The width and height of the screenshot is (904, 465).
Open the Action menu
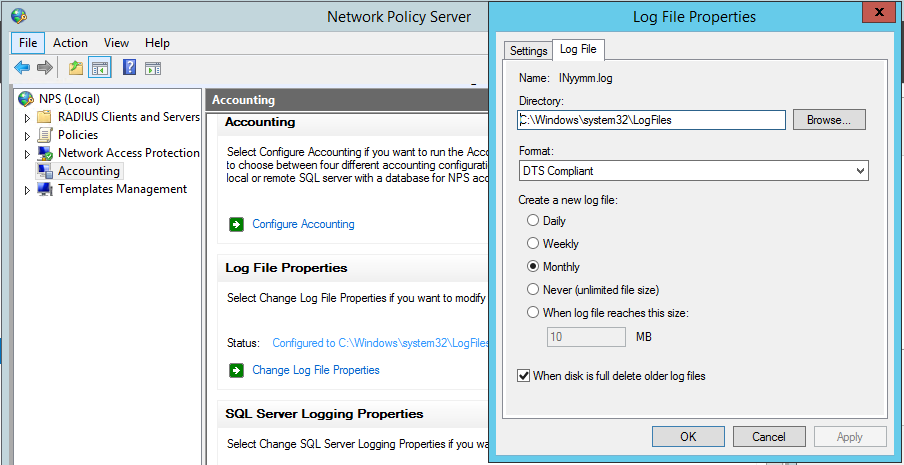[x=70, y=43]
